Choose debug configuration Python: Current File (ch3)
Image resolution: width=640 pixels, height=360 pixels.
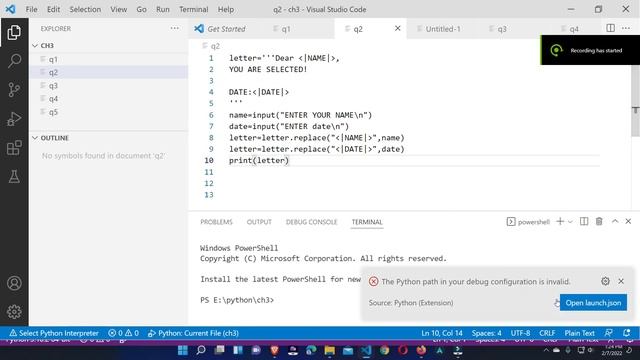click(x=193, y=333)
